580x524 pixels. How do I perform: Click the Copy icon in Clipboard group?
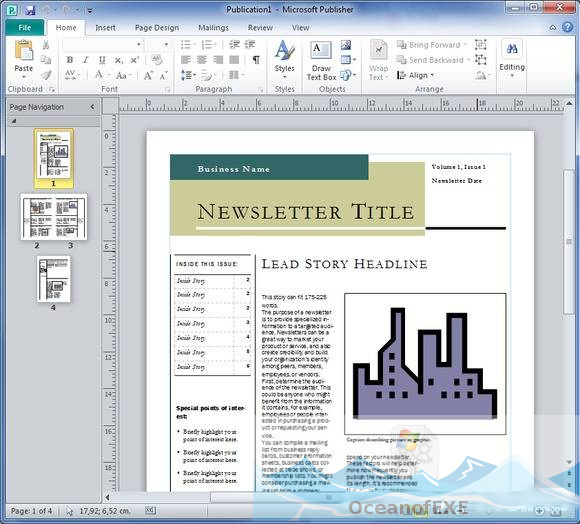(46, 60)
